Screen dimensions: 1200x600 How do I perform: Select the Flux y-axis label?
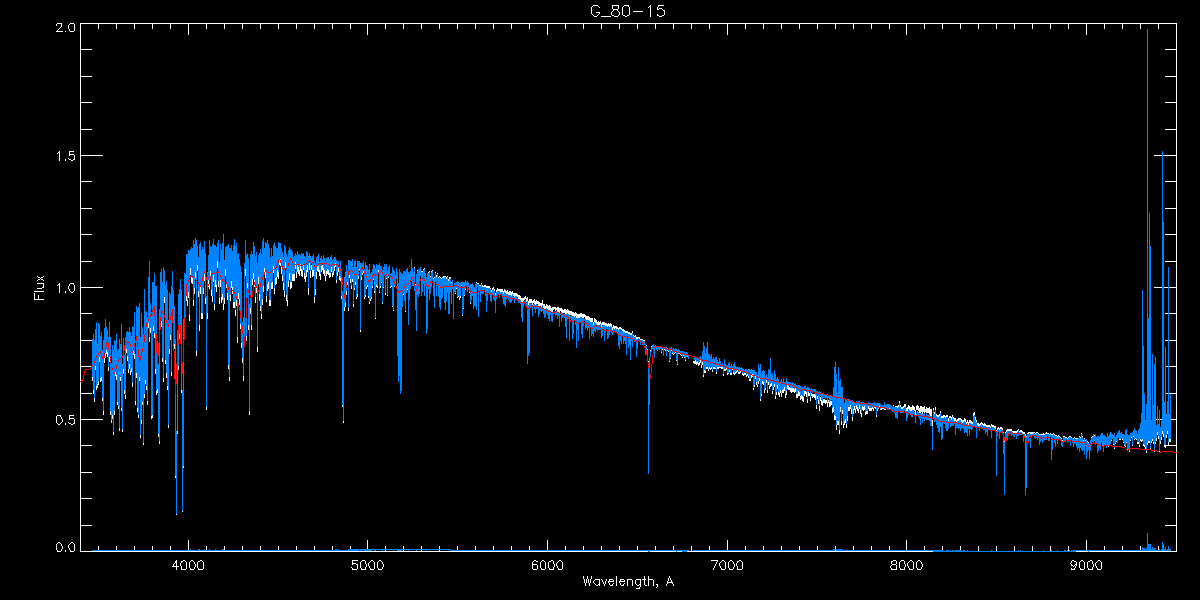(40, 287)
